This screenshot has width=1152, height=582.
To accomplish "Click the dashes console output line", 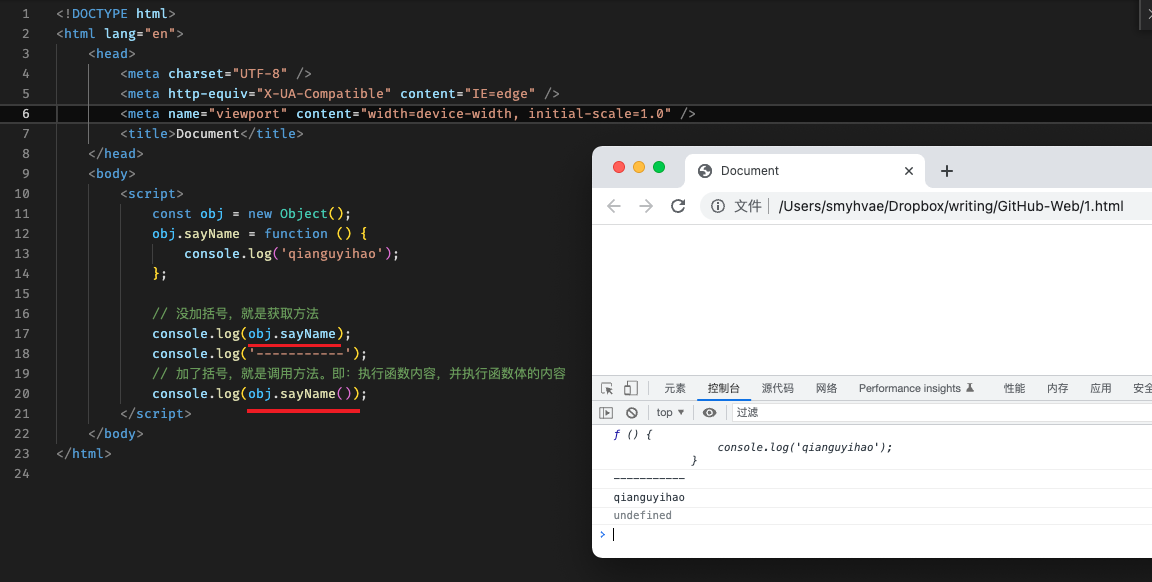I will (649, 478).
